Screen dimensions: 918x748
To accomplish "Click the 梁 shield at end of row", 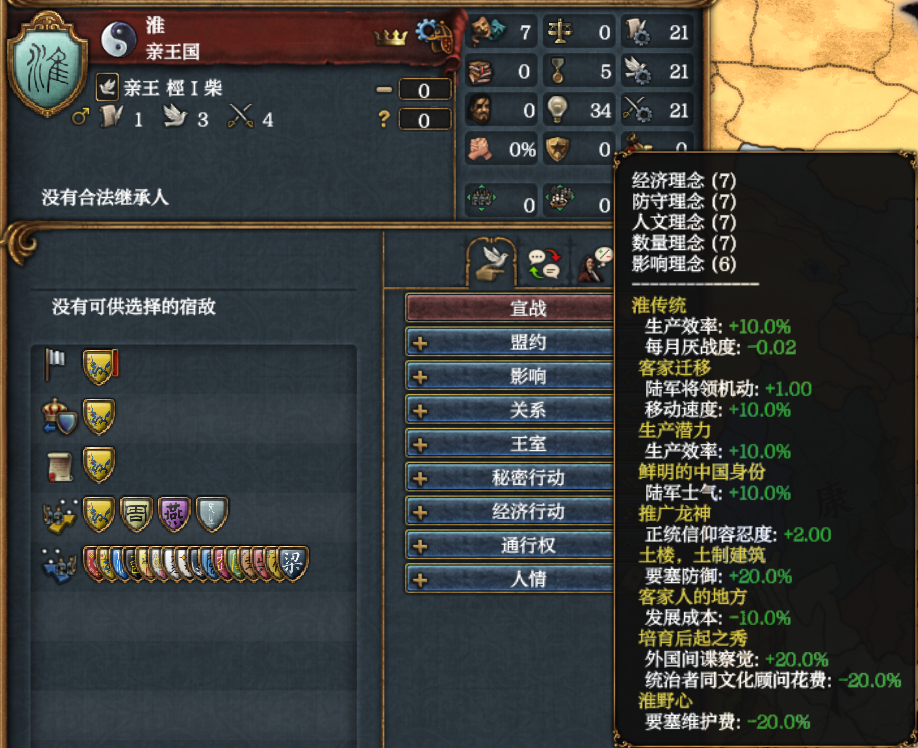I will 292,564.
